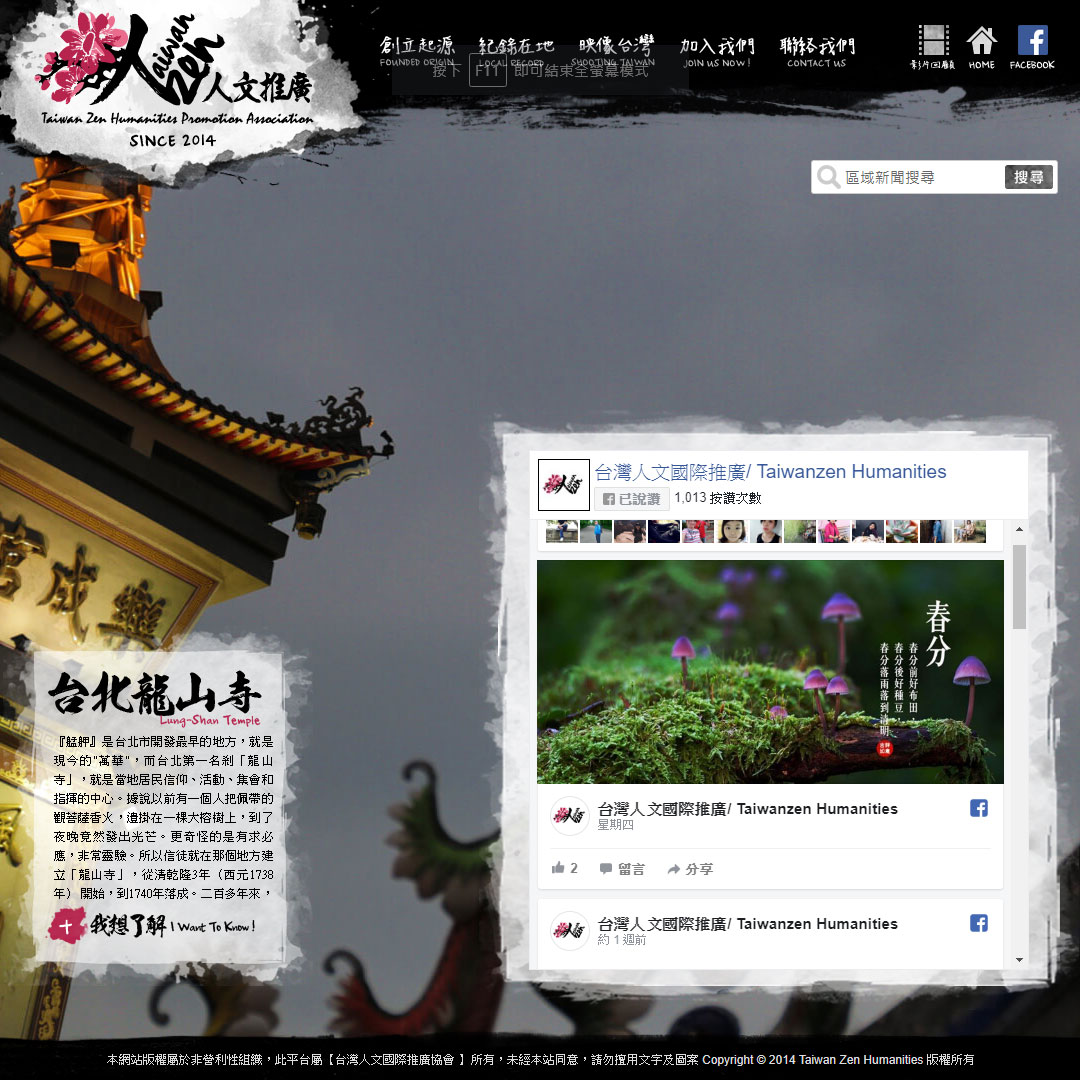Click the 已說讚 liked toggle button

631,498
